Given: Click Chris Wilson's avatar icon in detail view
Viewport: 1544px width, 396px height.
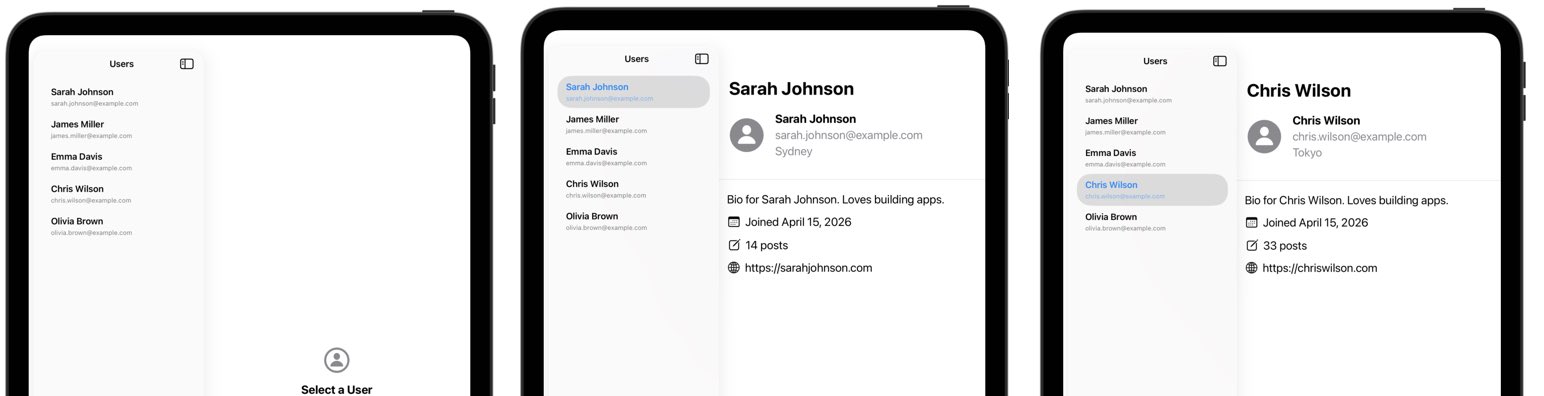Looking at the screenshot, I should (x=1264, y=137).
